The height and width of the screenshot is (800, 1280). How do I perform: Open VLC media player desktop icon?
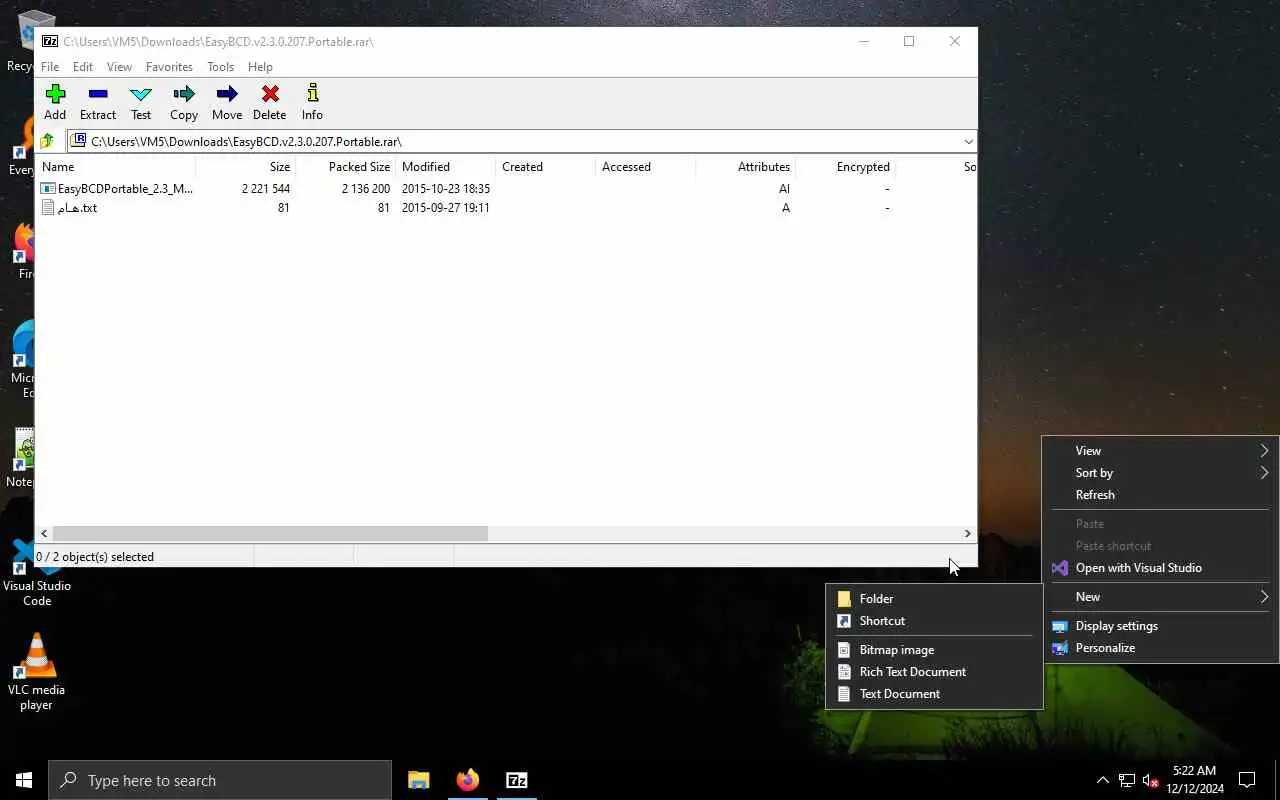pyautogui.click(x=36, y=672)
